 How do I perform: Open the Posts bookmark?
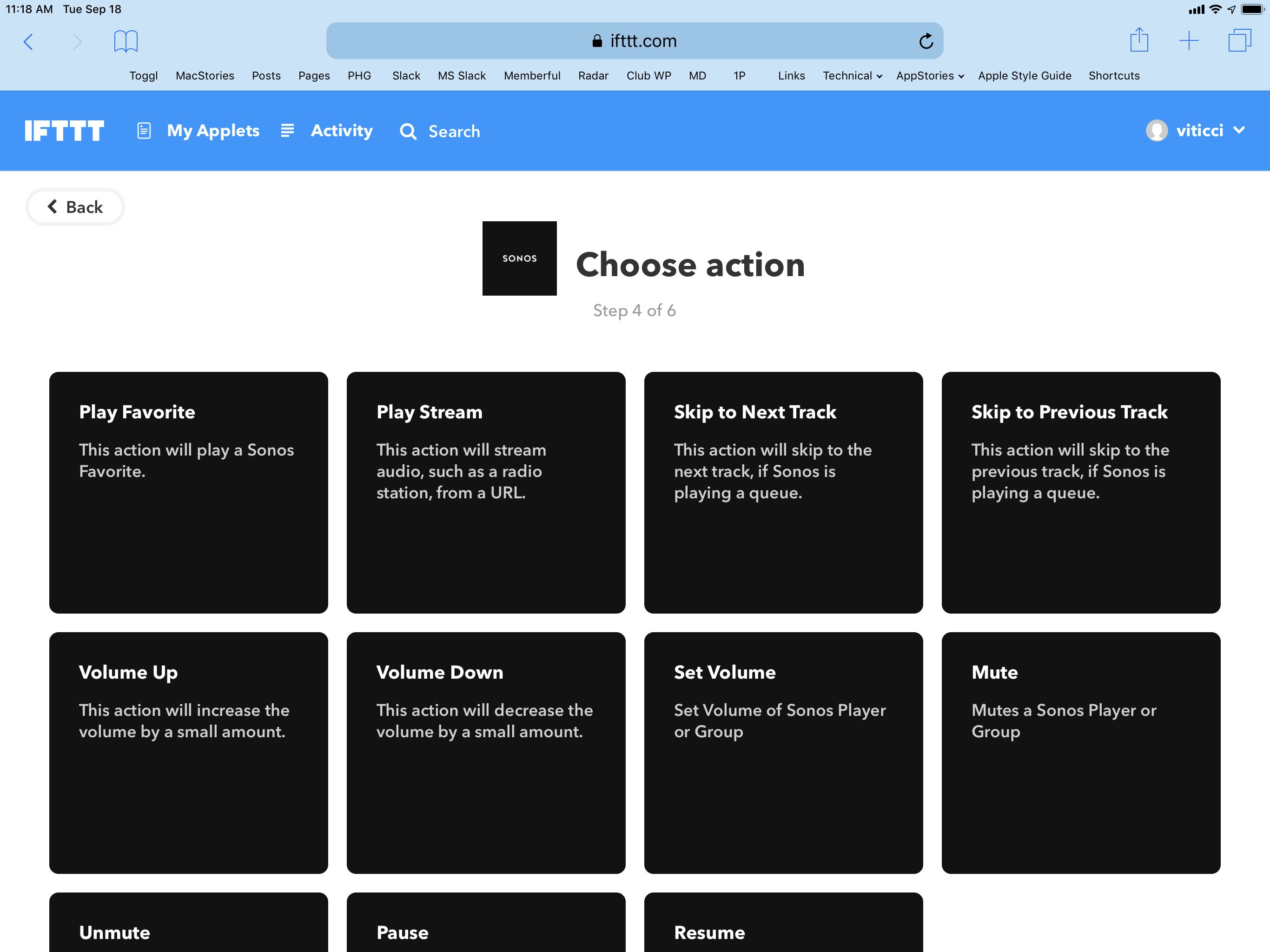[266, 76]
